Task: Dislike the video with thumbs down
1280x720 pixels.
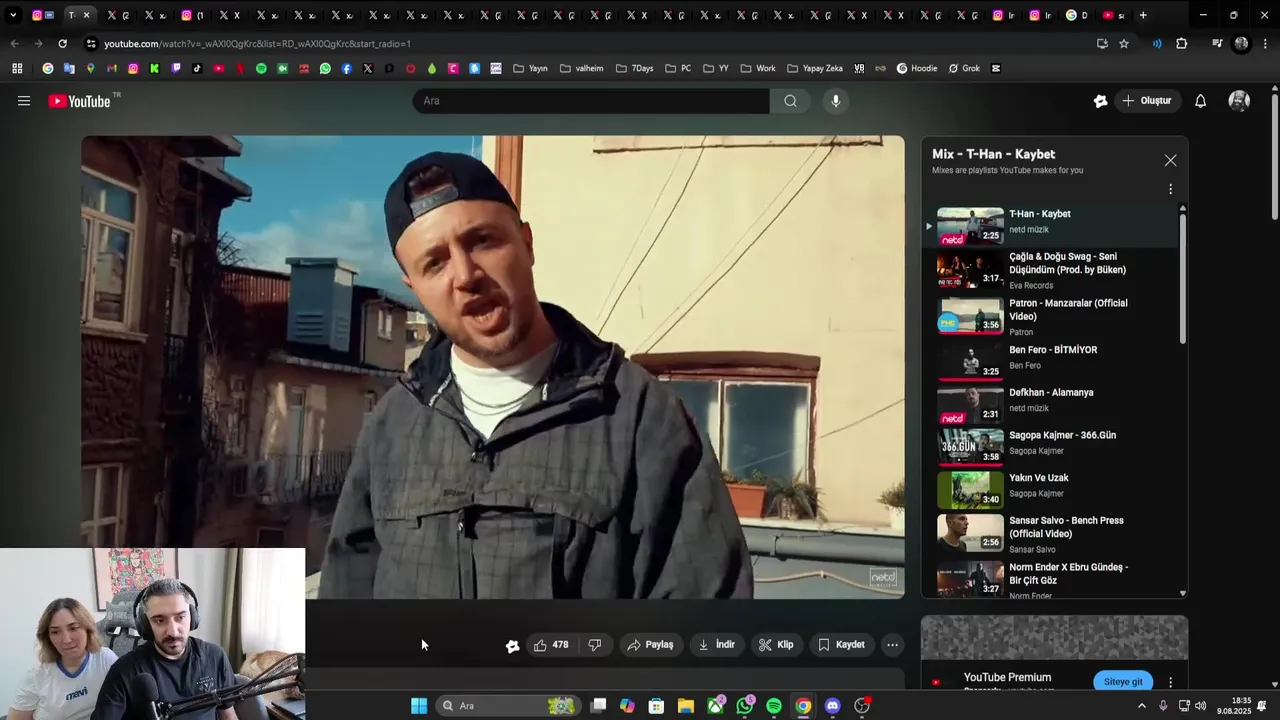Action: [x=595, y=645]
